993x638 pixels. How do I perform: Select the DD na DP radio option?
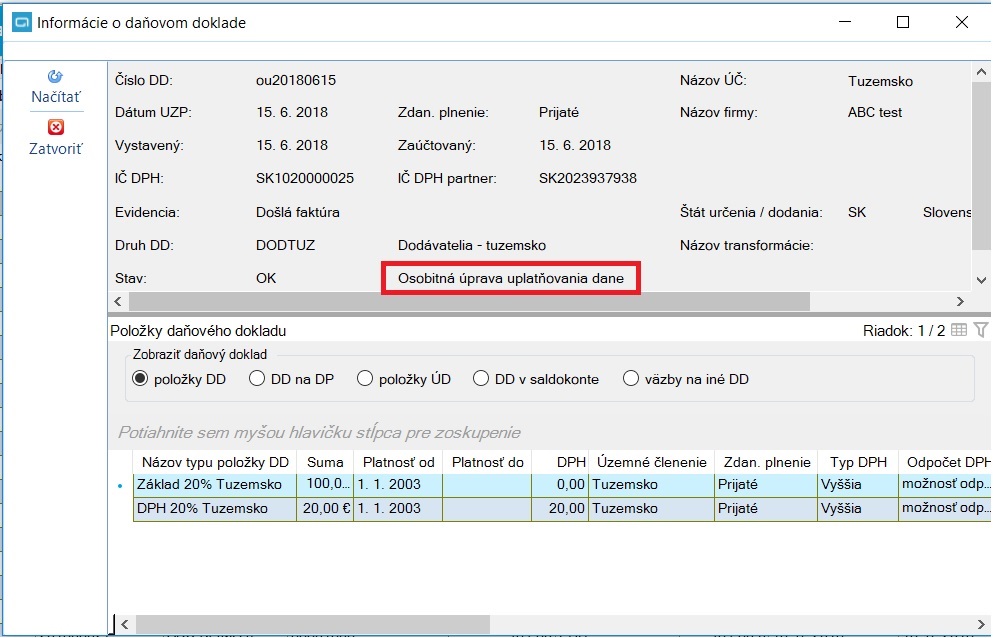pos(256,379)
